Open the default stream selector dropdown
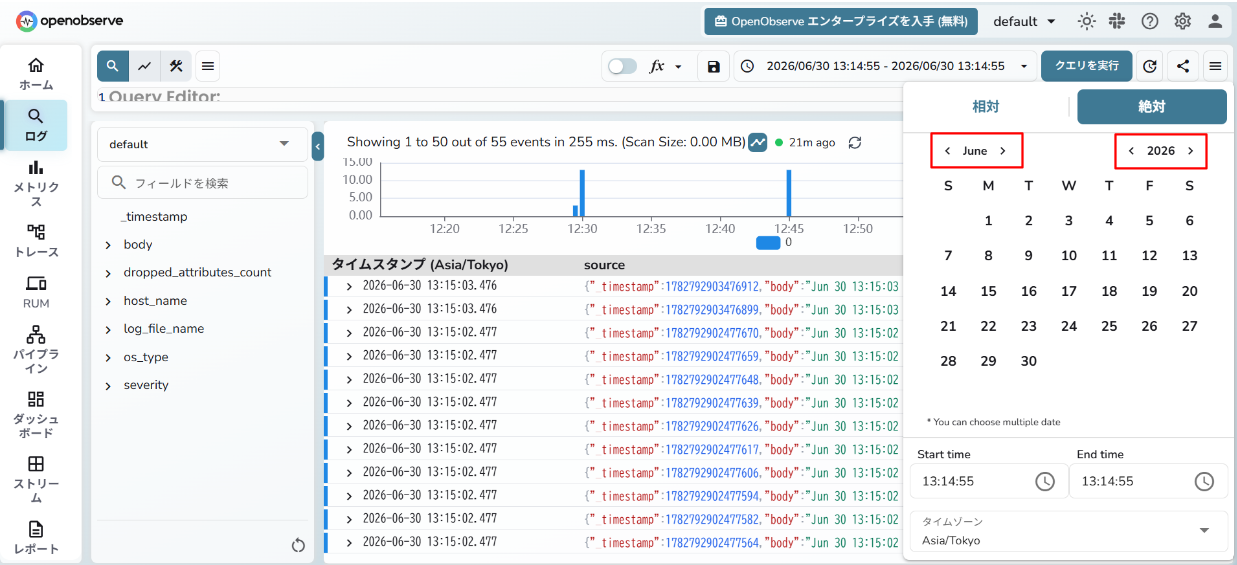The height and width of the screenshot is (565, 1237). point(203,144)
